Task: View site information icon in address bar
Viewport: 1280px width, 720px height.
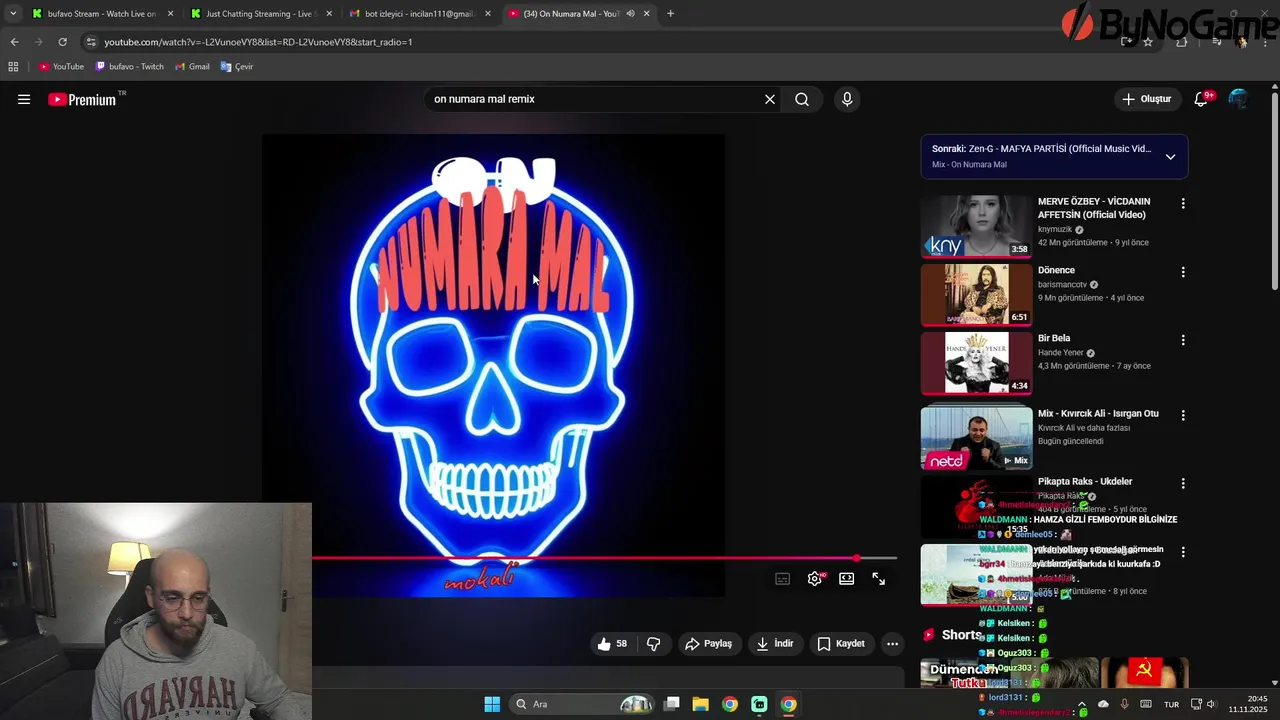Action: coord(91,42)
